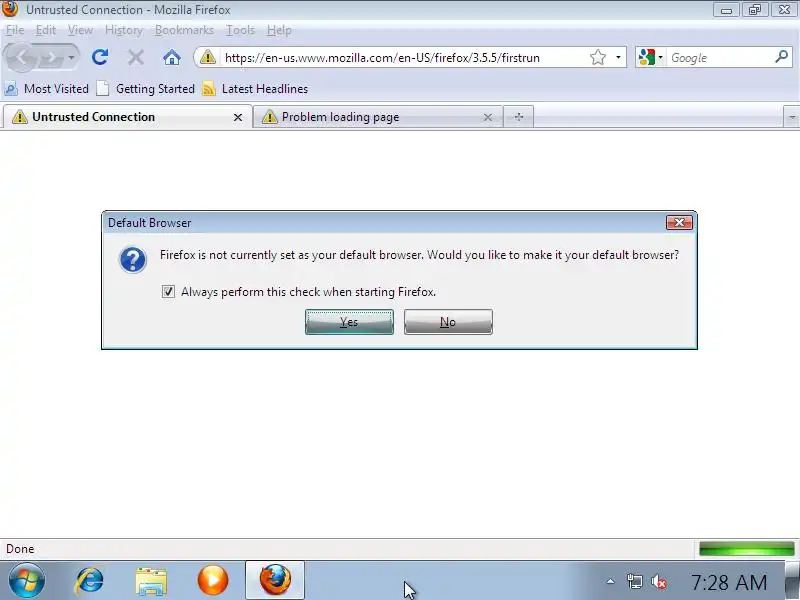Open the address bar history dropdown
The width and height of the screenshot is (800, 600).
click(x=618, y=57)
